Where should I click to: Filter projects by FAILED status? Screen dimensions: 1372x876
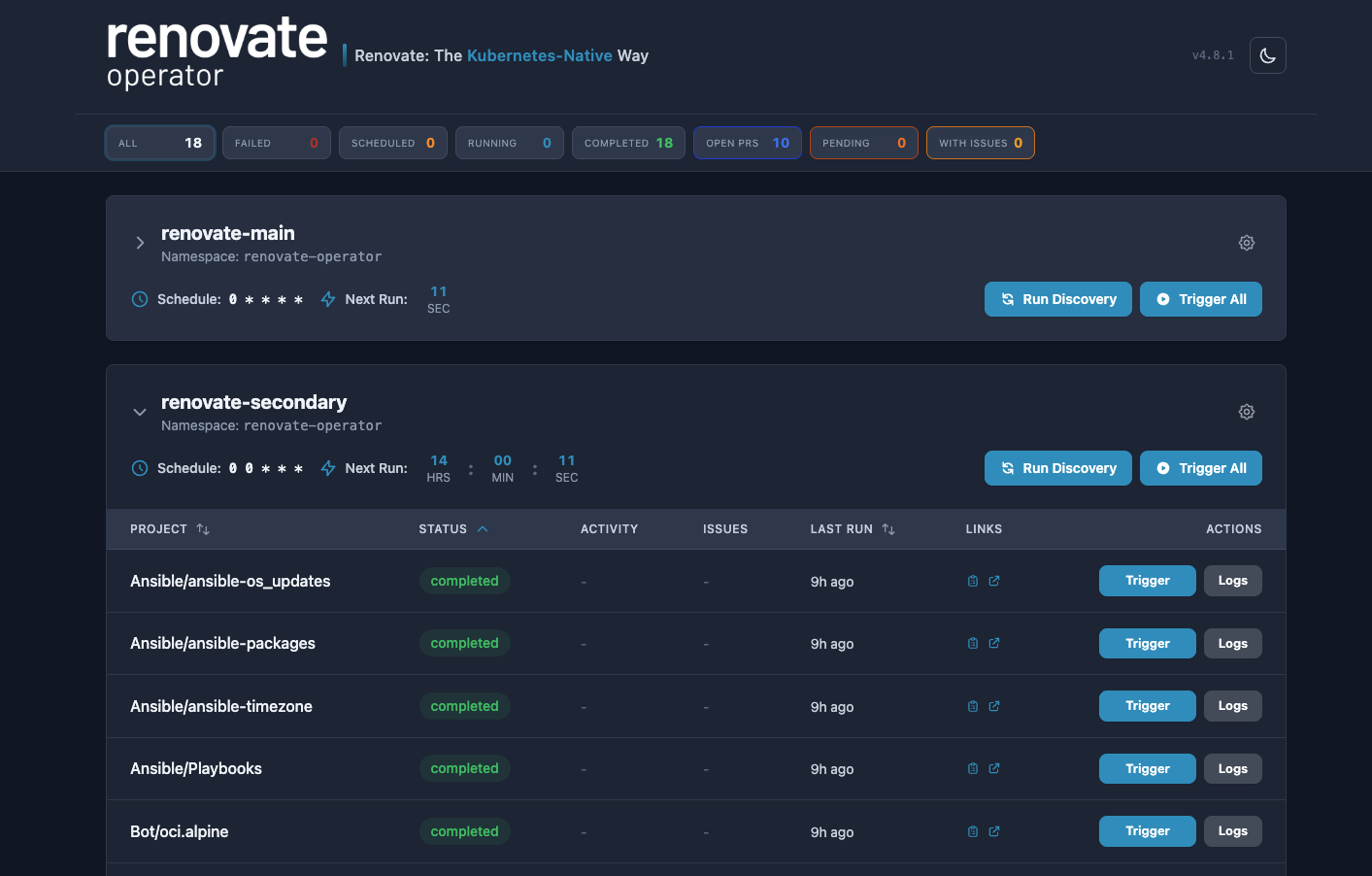pos(277,143)
